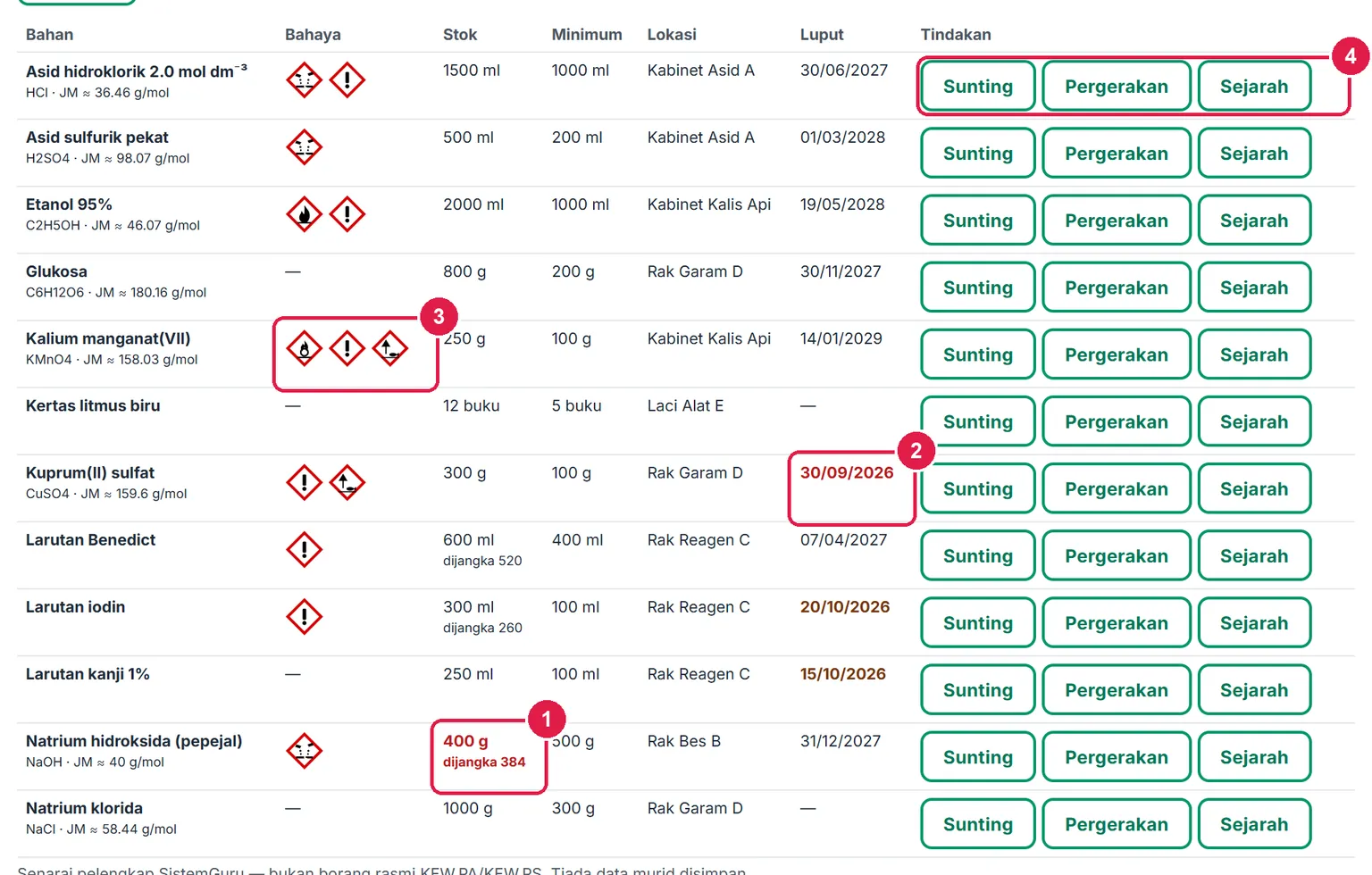Screen dimensions: 1372x875
Task: Click the 'Rak Bes B' location cell
Action: (x=684, y=741)
